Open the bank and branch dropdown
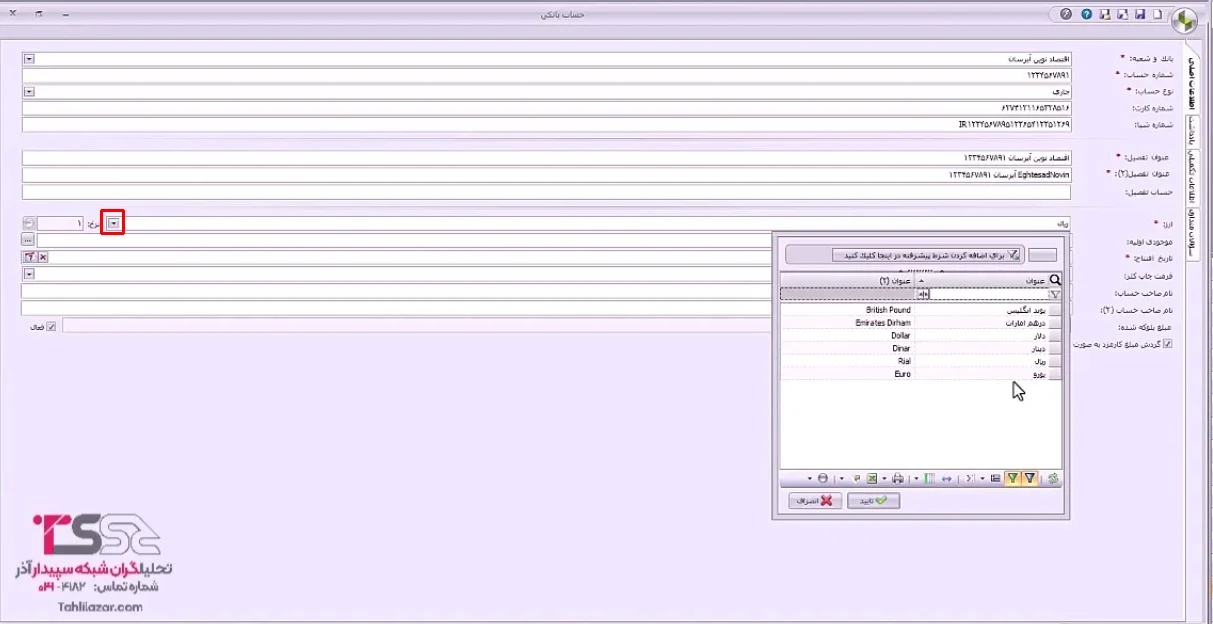 click(28, 59)
